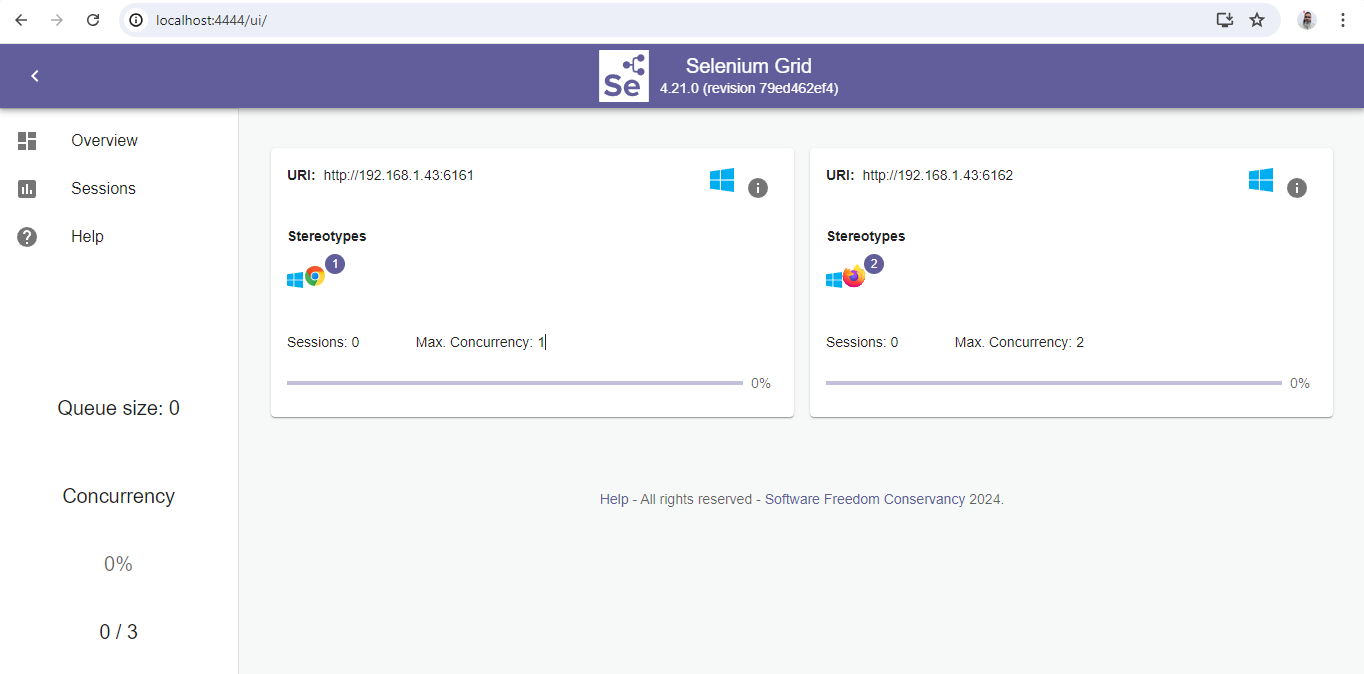The height and width of the screenshot is (674, 1364).
Task: Collapse the sidebar with the left chevron
Action: click(x=35, y=76)
